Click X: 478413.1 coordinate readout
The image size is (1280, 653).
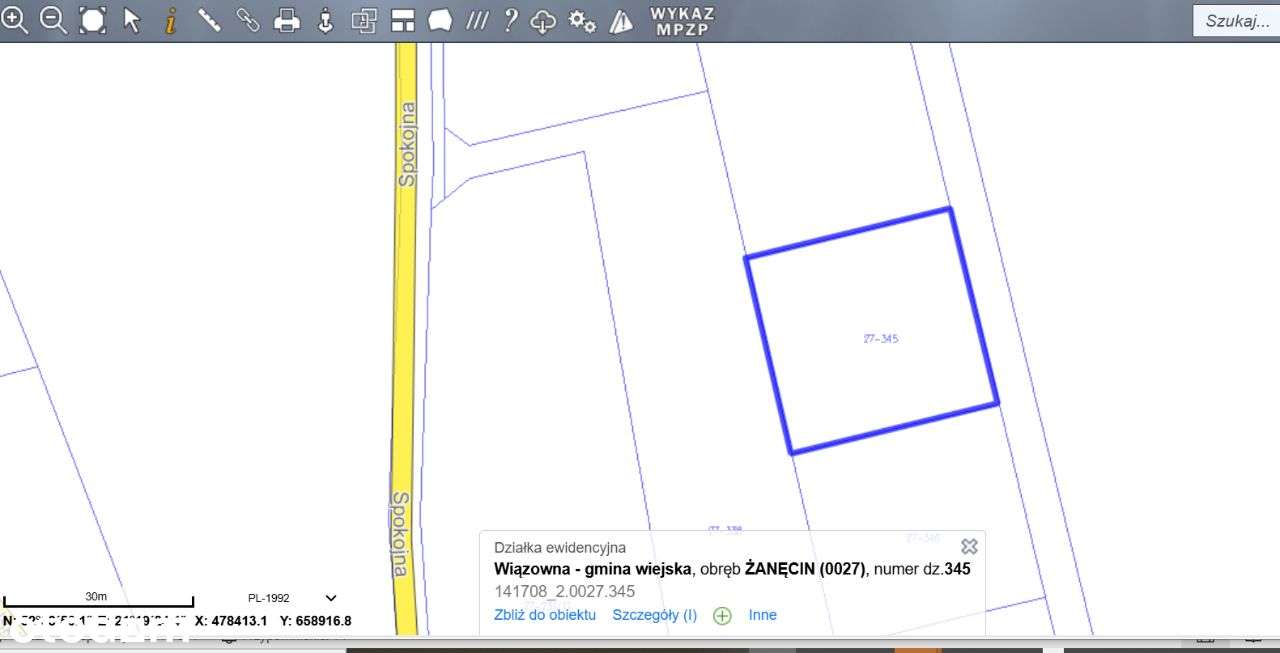point(231,621)
